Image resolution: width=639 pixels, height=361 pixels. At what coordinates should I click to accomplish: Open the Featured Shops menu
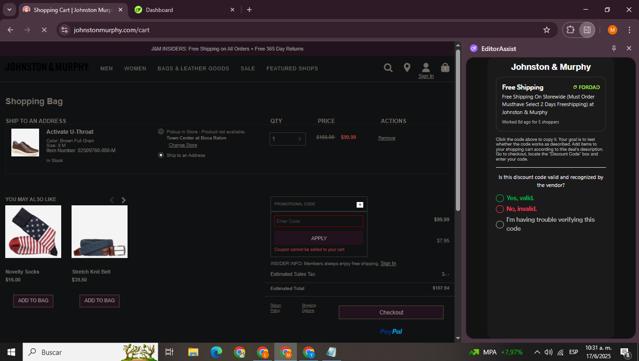292,68
